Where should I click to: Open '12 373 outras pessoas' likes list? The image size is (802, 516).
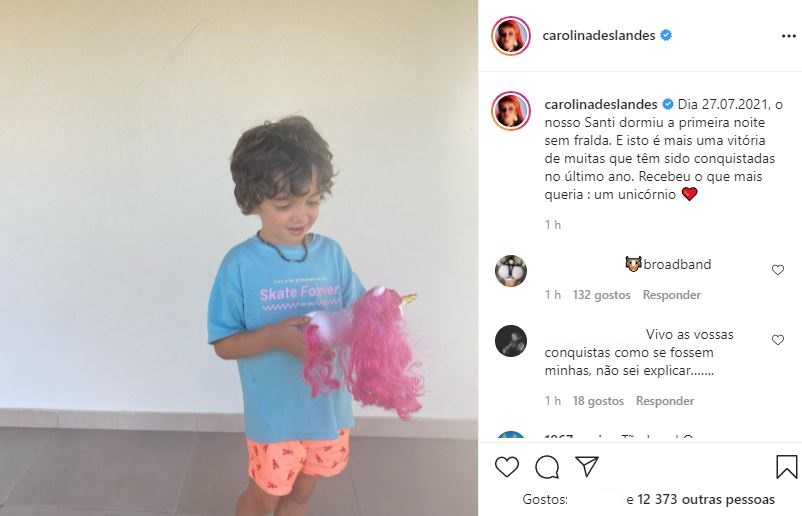[706, 499]
